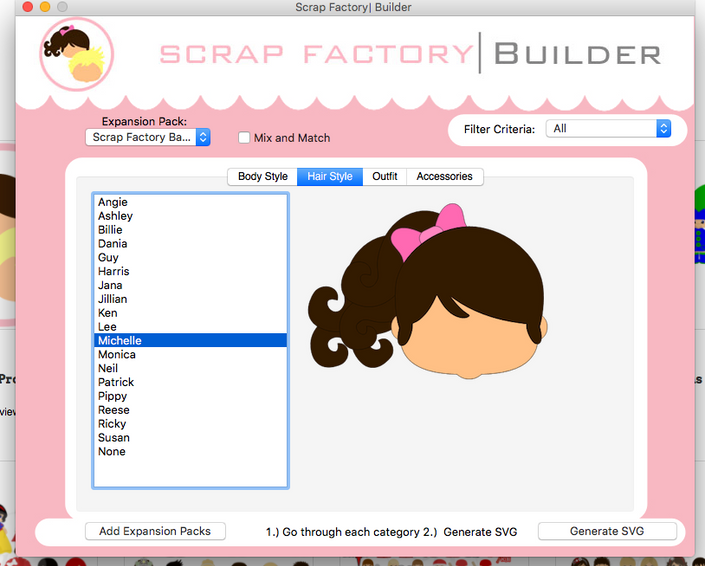Screen dimensions: 705x566
Task: Switch to the Outfit tab
Action: pos(384,176)
